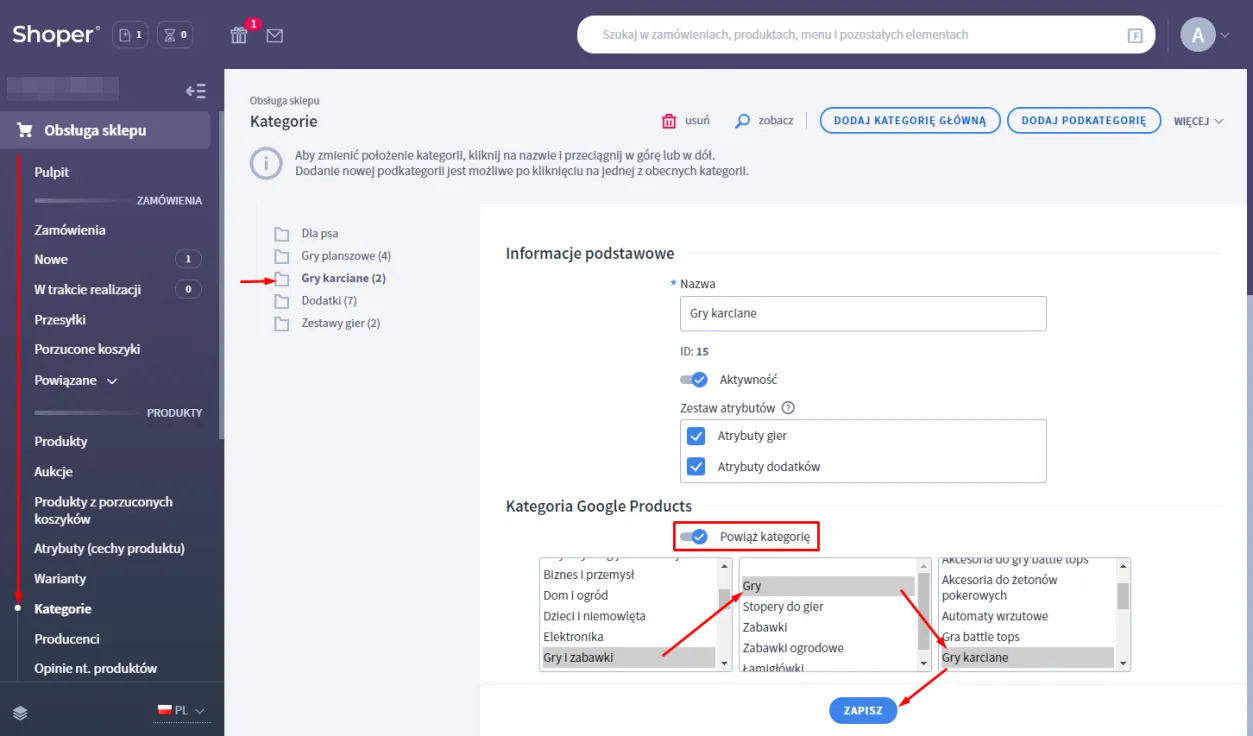This screenshot has width=1253, height=736.
Task: Open Produkty in the sidebar menu
Action: (x=61, y=442)
